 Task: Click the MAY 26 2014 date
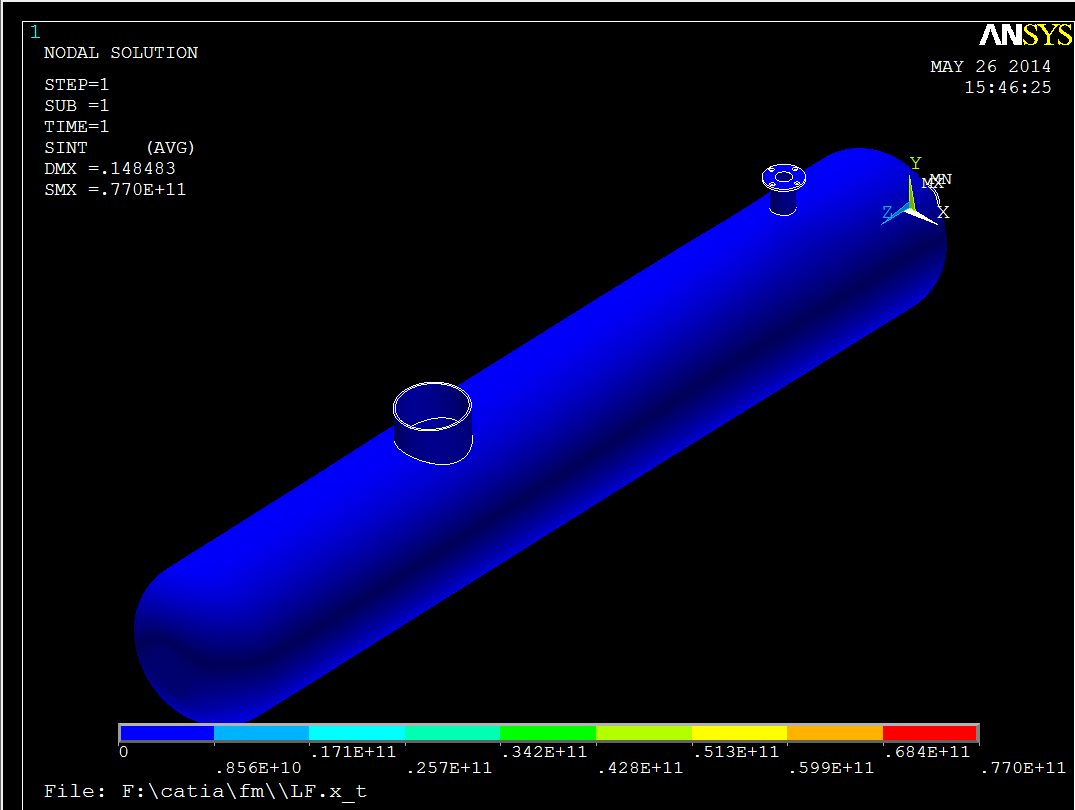(x=990, y=67)
